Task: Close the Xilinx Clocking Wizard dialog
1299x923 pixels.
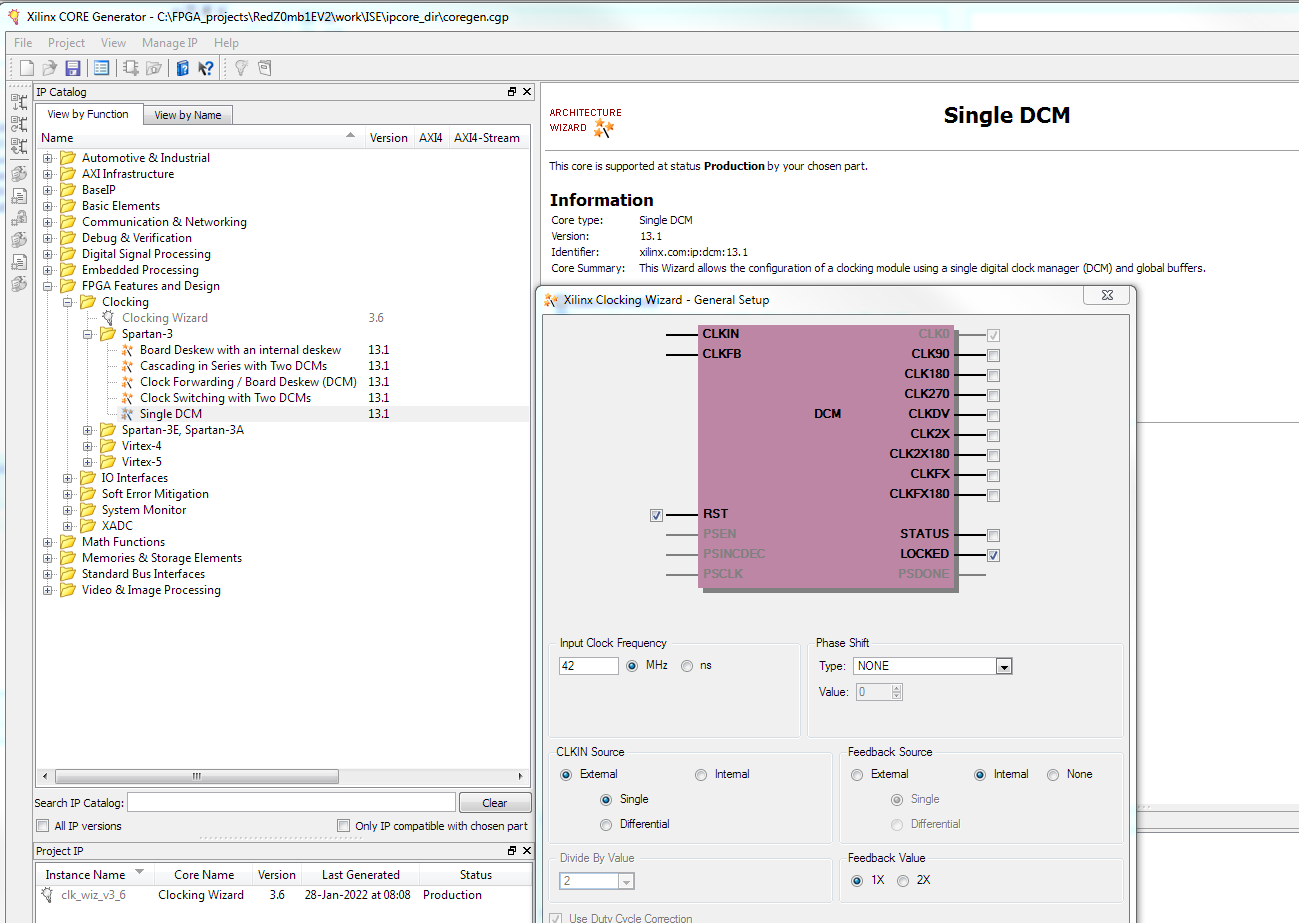Action: point(1108,296)
